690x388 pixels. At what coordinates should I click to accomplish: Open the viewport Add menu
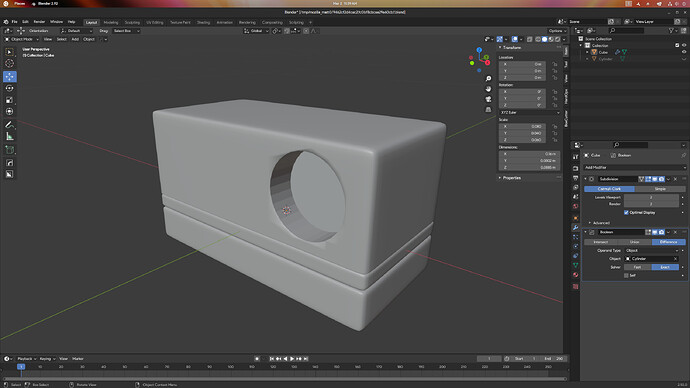pos(75,39)
